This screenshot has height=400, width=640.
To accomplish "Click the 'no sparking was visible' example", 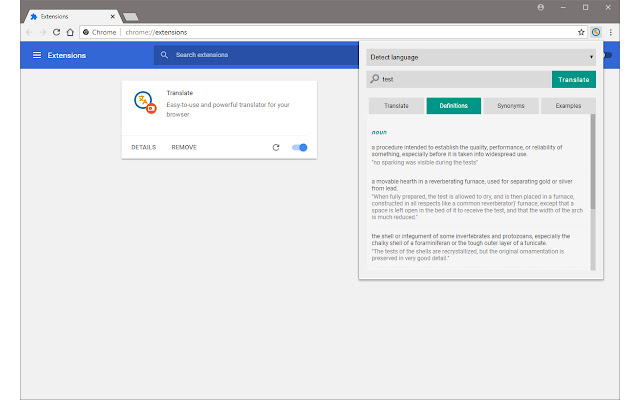I will tap(424, 162).
